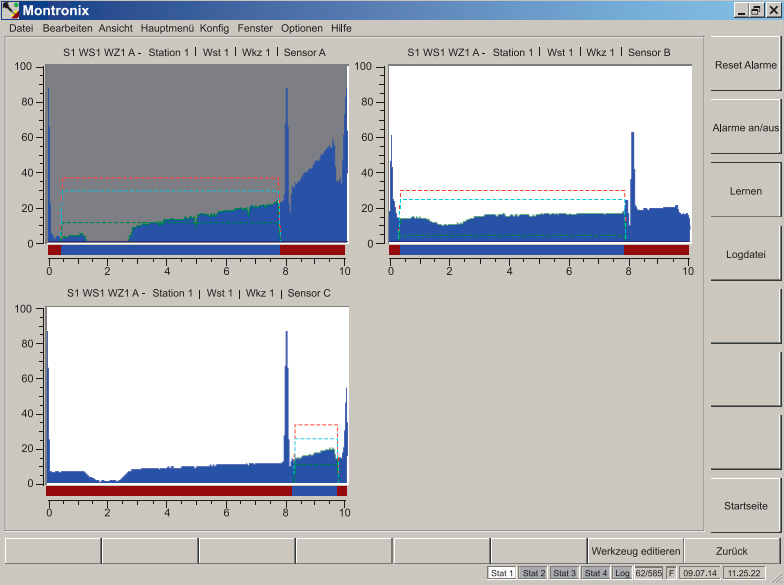
Task: Click the F indicator in status bar
Action: [x=671, y=573]
